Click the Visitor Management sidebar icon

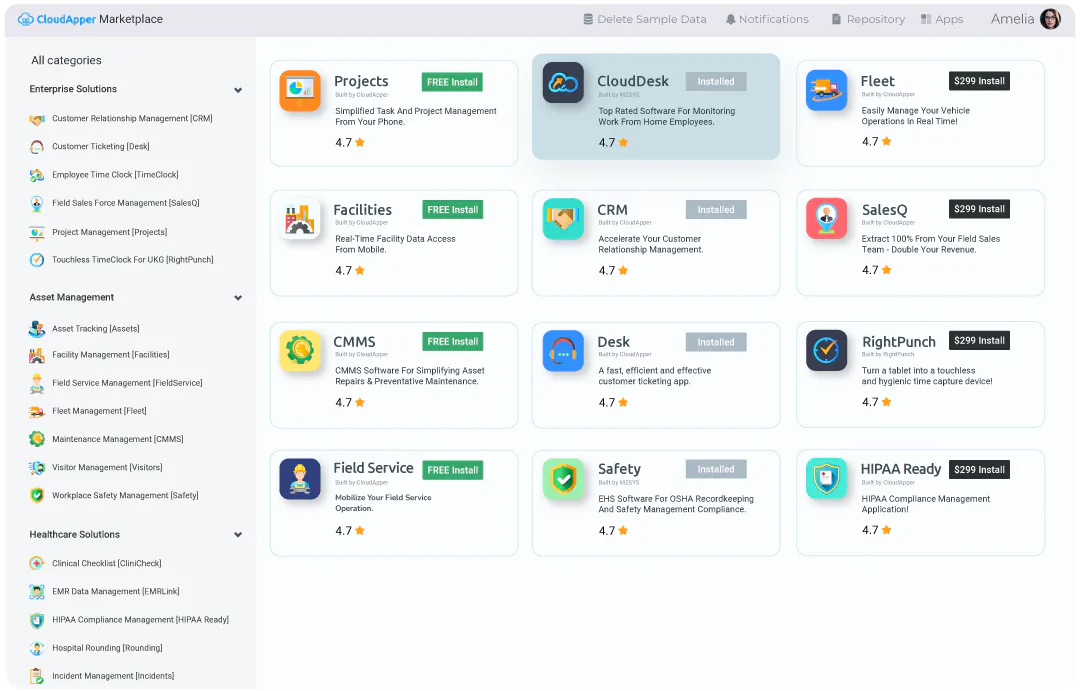point(37,468)
